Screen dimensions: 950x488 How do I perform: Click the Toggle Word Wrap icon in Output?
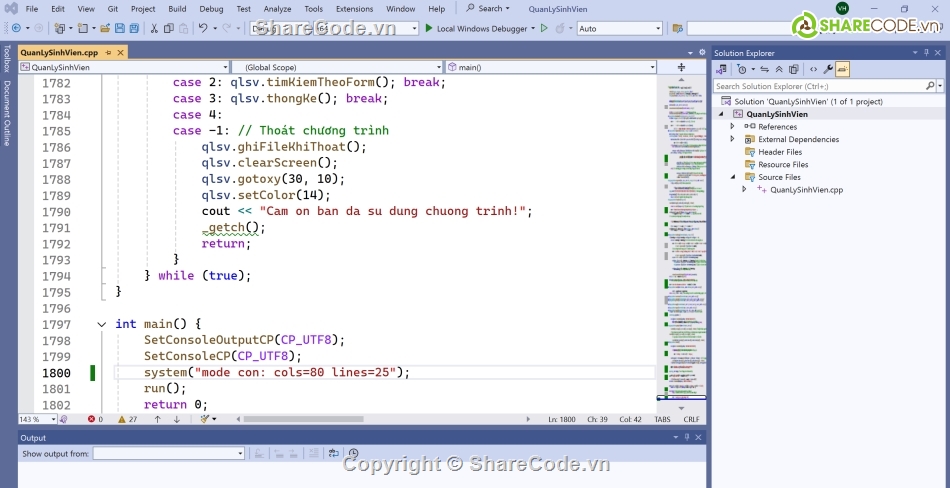point(333,453)
